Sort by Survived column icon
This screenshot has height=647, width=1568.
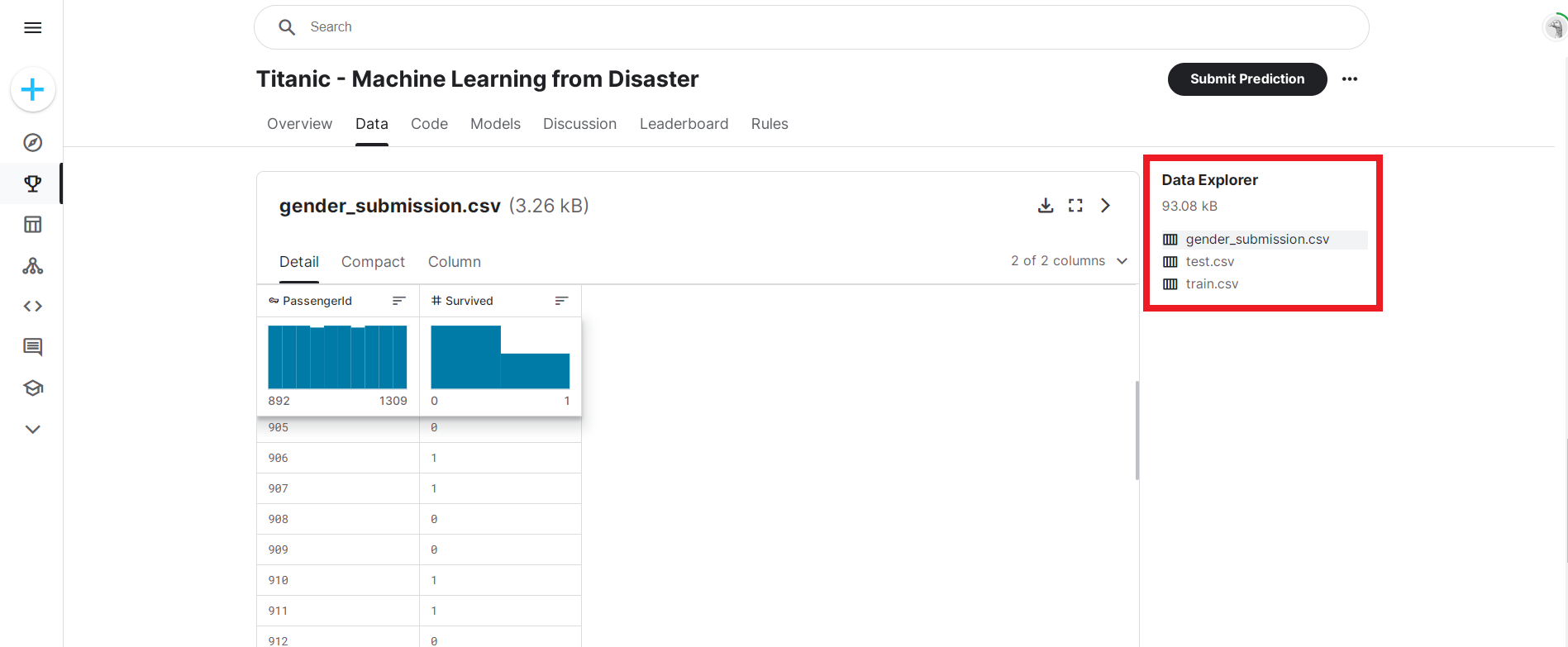[x=562, y=301]
